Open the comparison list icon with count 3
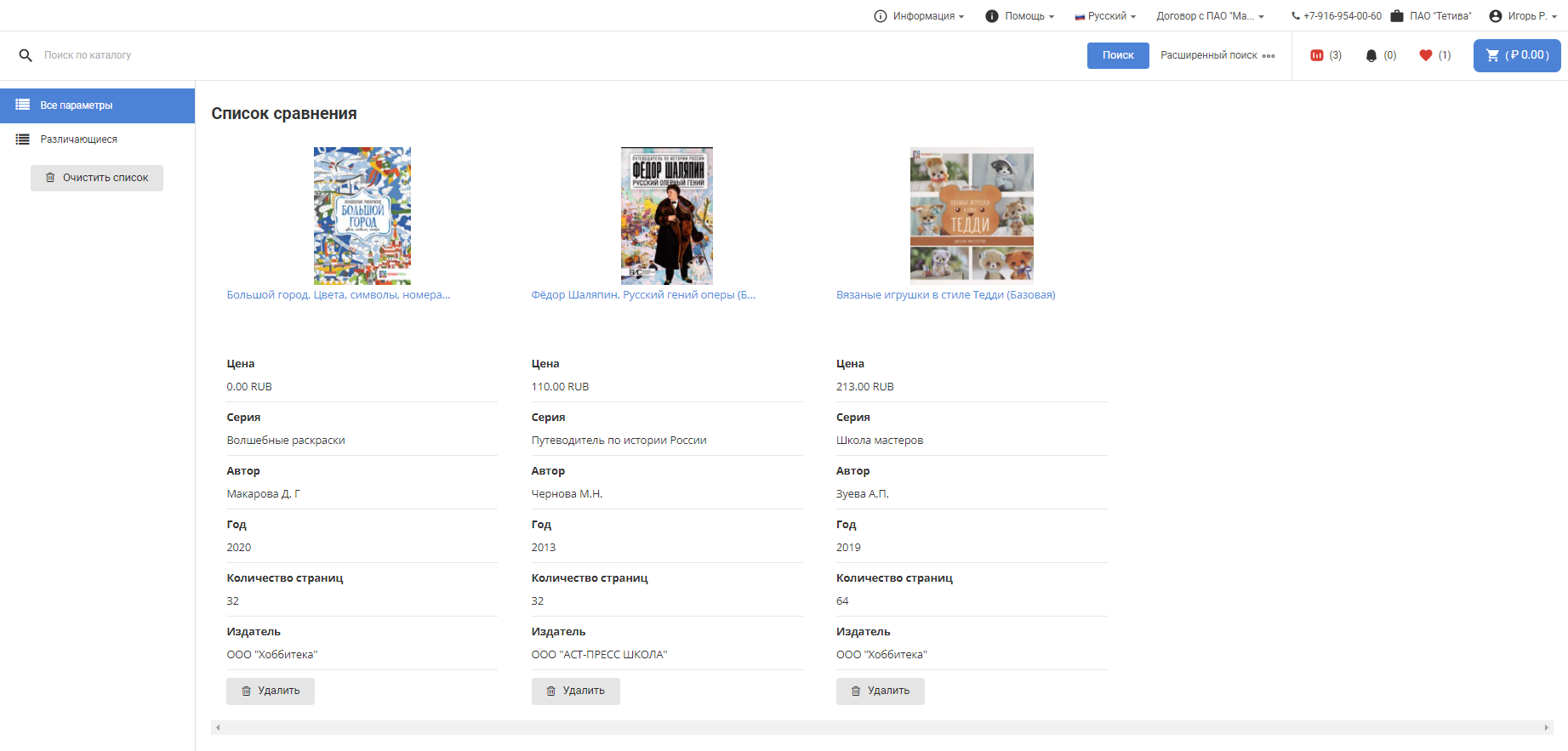Screen dimensions: 1568x751 1317,55
